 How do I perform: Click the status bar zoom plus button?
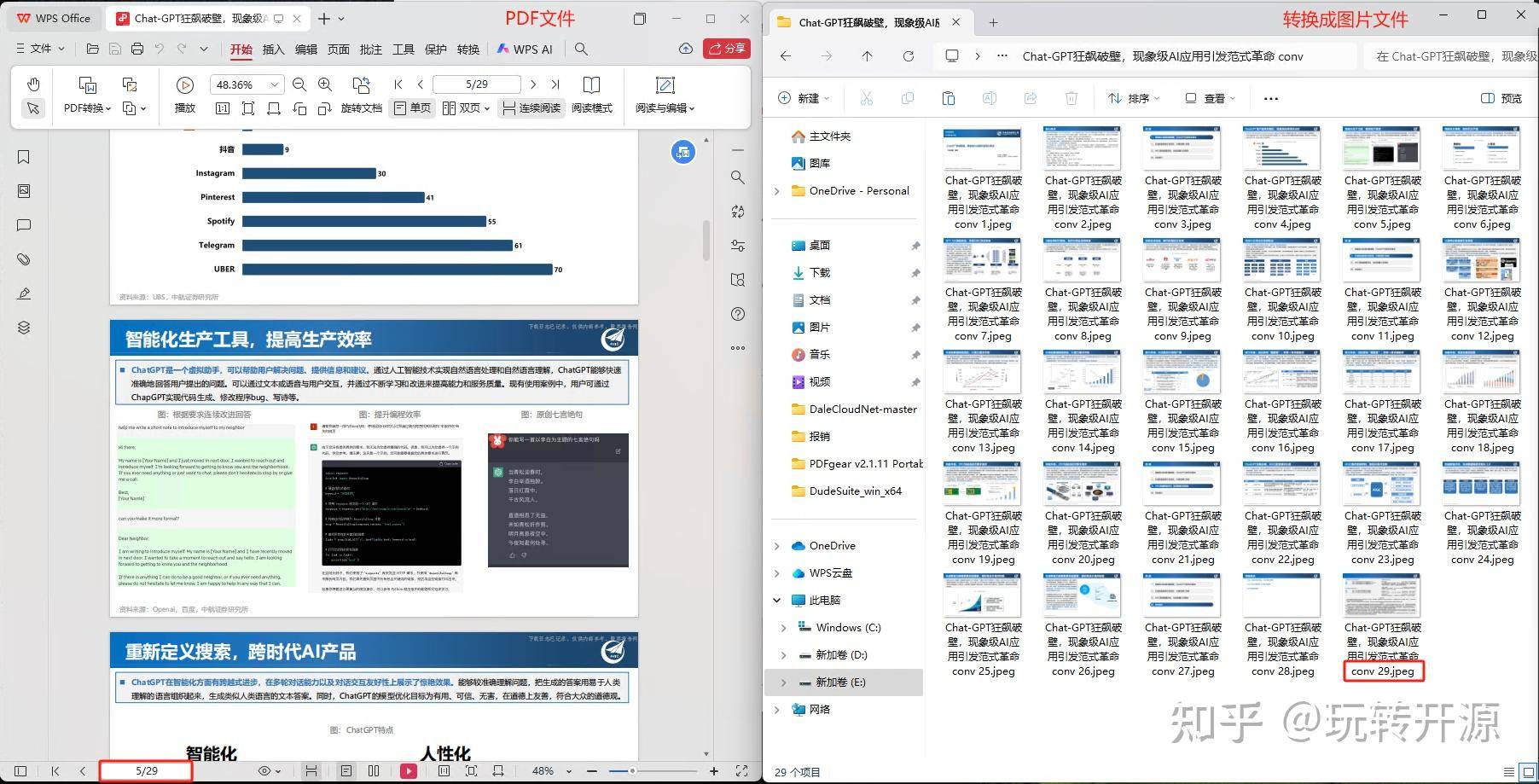click(714, 771)
